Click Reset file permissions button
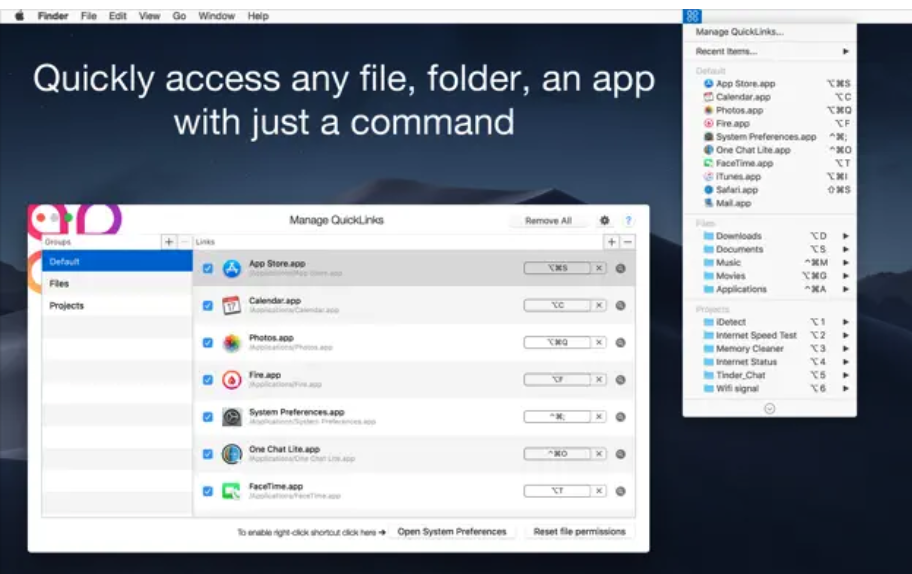 pos(579,532)
